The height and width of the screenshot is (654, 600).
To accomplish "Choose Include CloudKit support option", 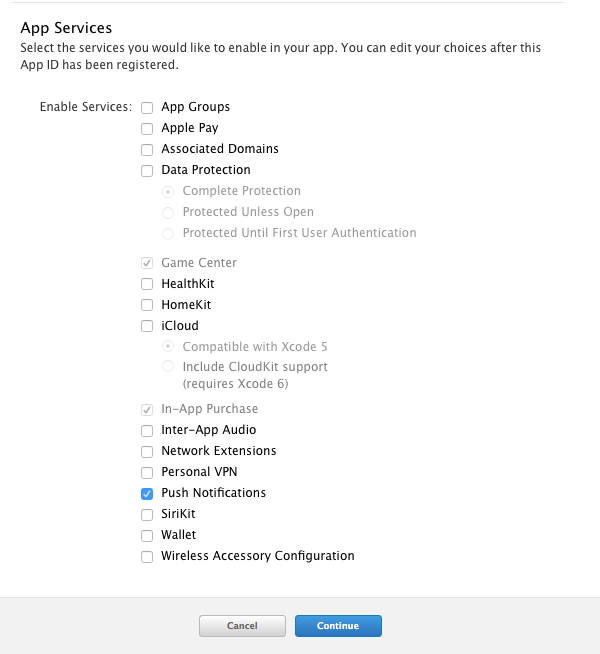I will point(168,366).
